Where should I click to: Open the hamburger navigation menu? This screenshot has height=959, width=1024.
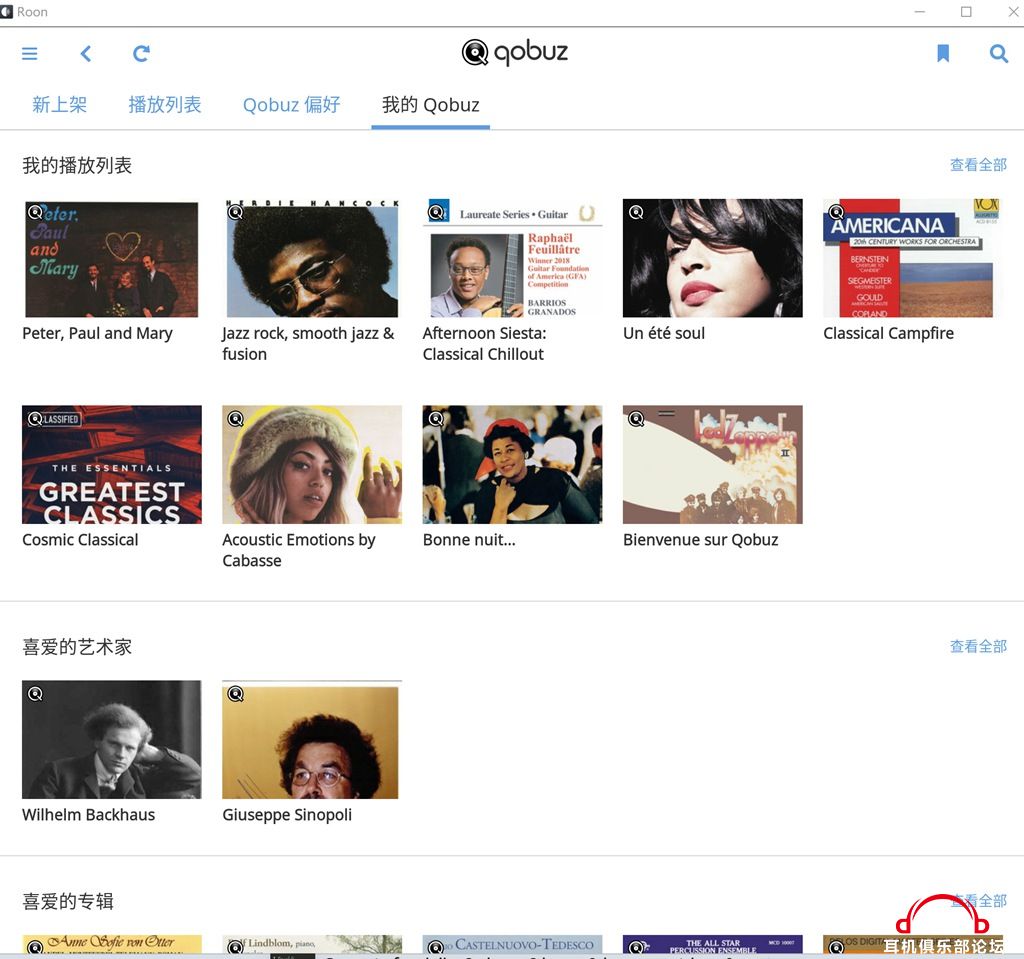(x=29, y=54)
